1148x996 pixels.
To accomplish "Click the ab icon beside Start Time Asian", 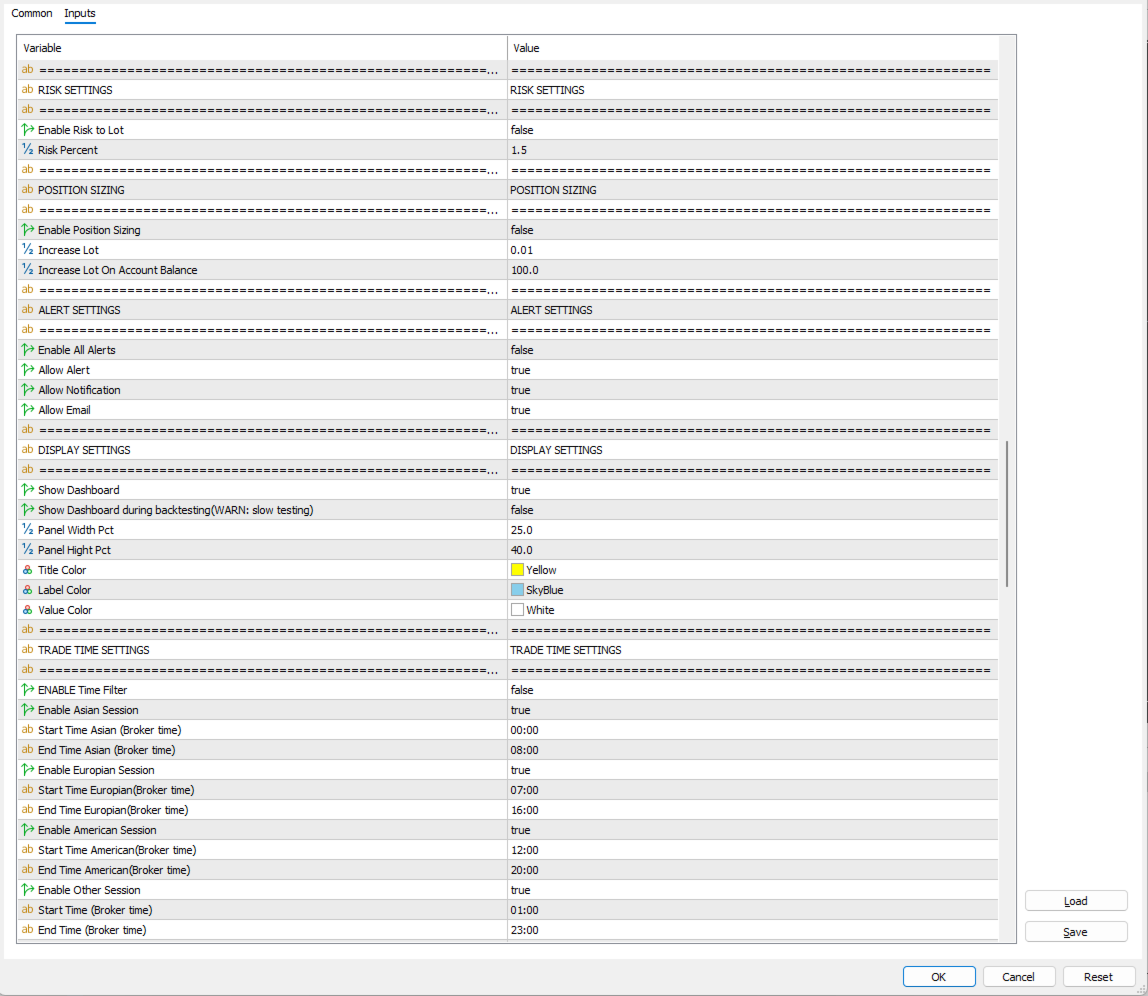I will 28,730.
